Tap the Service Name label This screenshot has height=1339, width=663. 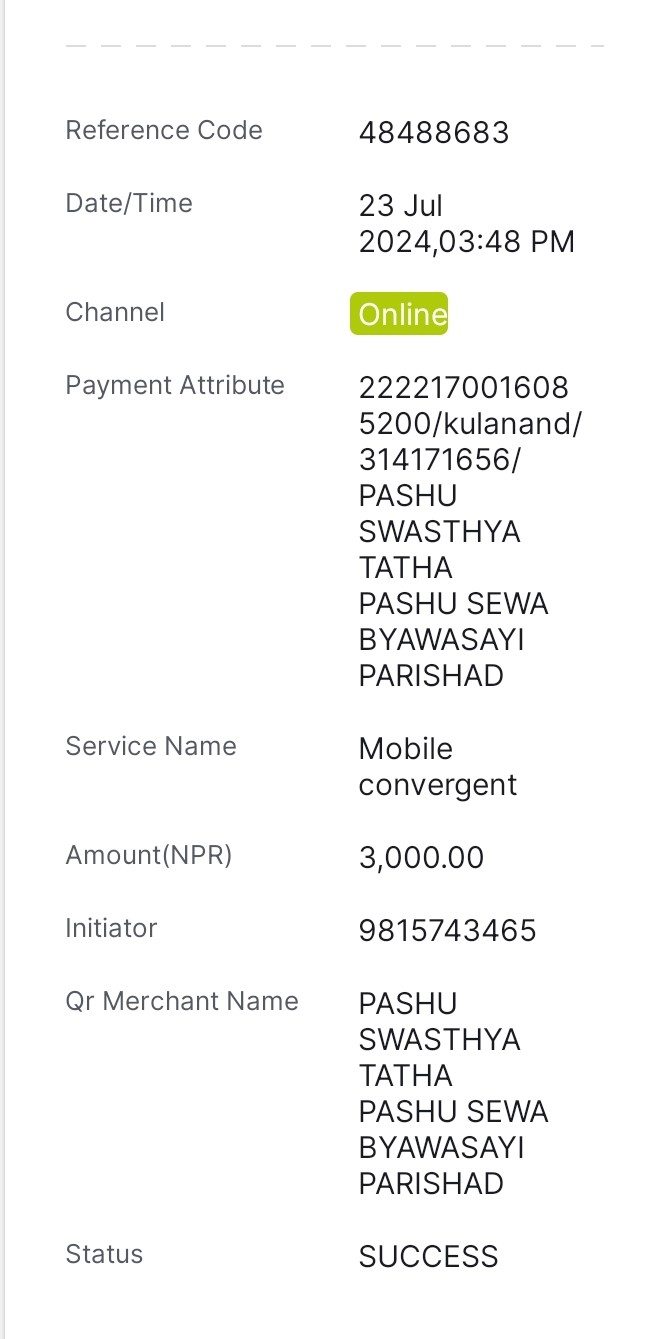click(151, 746)
